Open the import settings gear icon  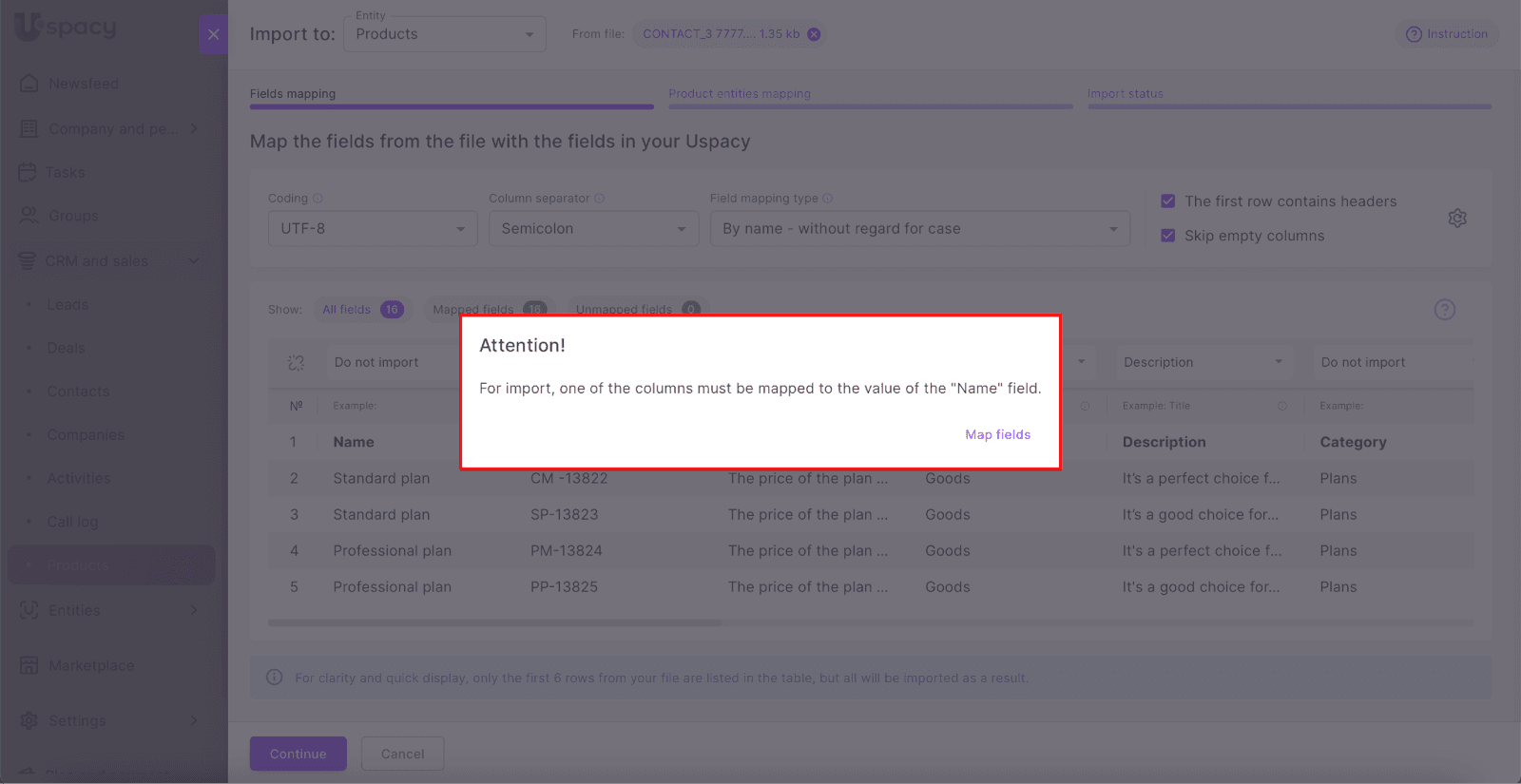pos(1456,219)
